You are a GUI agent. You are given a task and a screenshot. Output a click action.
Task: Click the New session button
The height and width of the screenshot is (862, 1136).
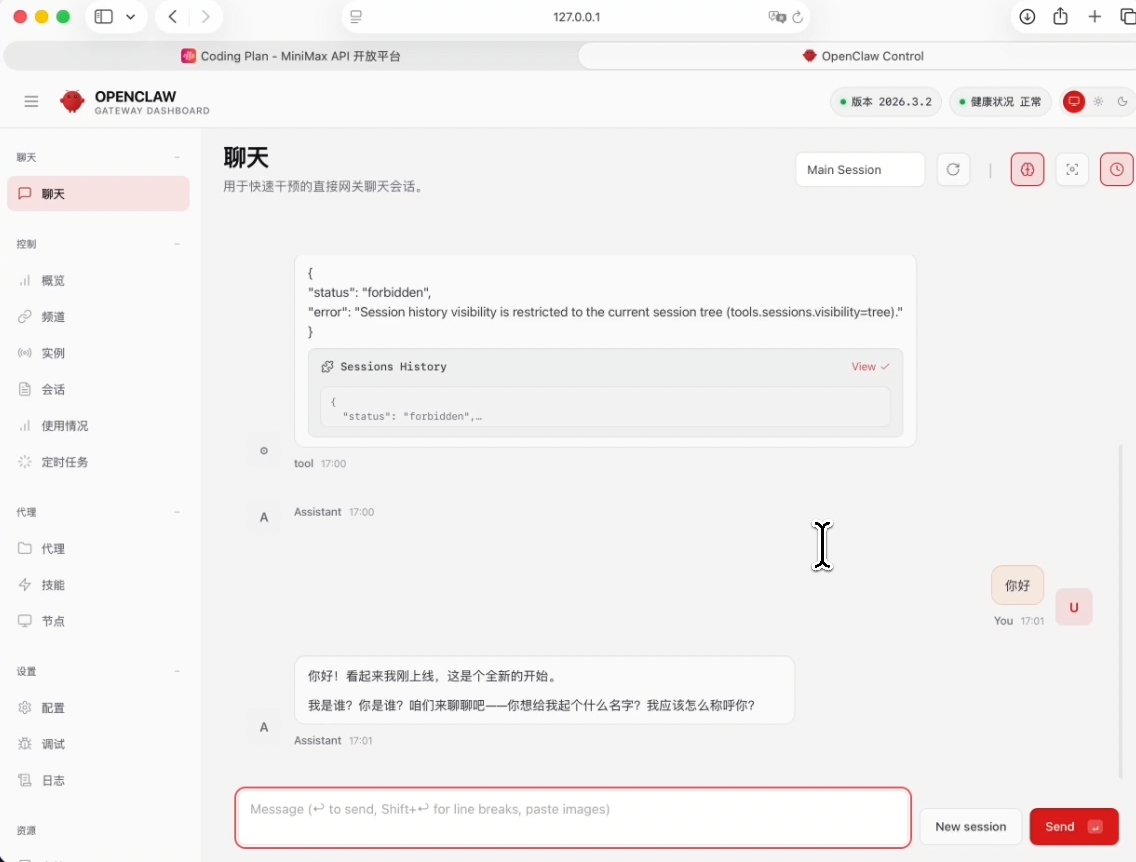[x=970, y=826]
